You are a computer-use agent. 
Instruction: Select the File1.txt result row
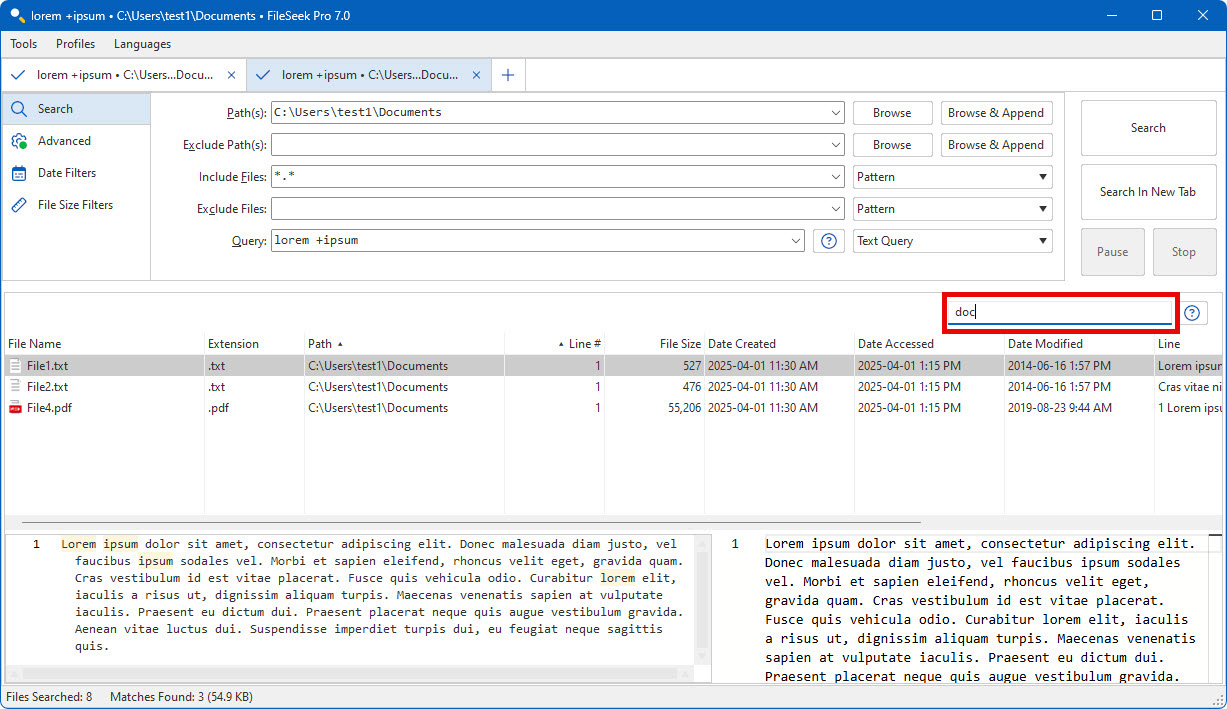(614, 366)
